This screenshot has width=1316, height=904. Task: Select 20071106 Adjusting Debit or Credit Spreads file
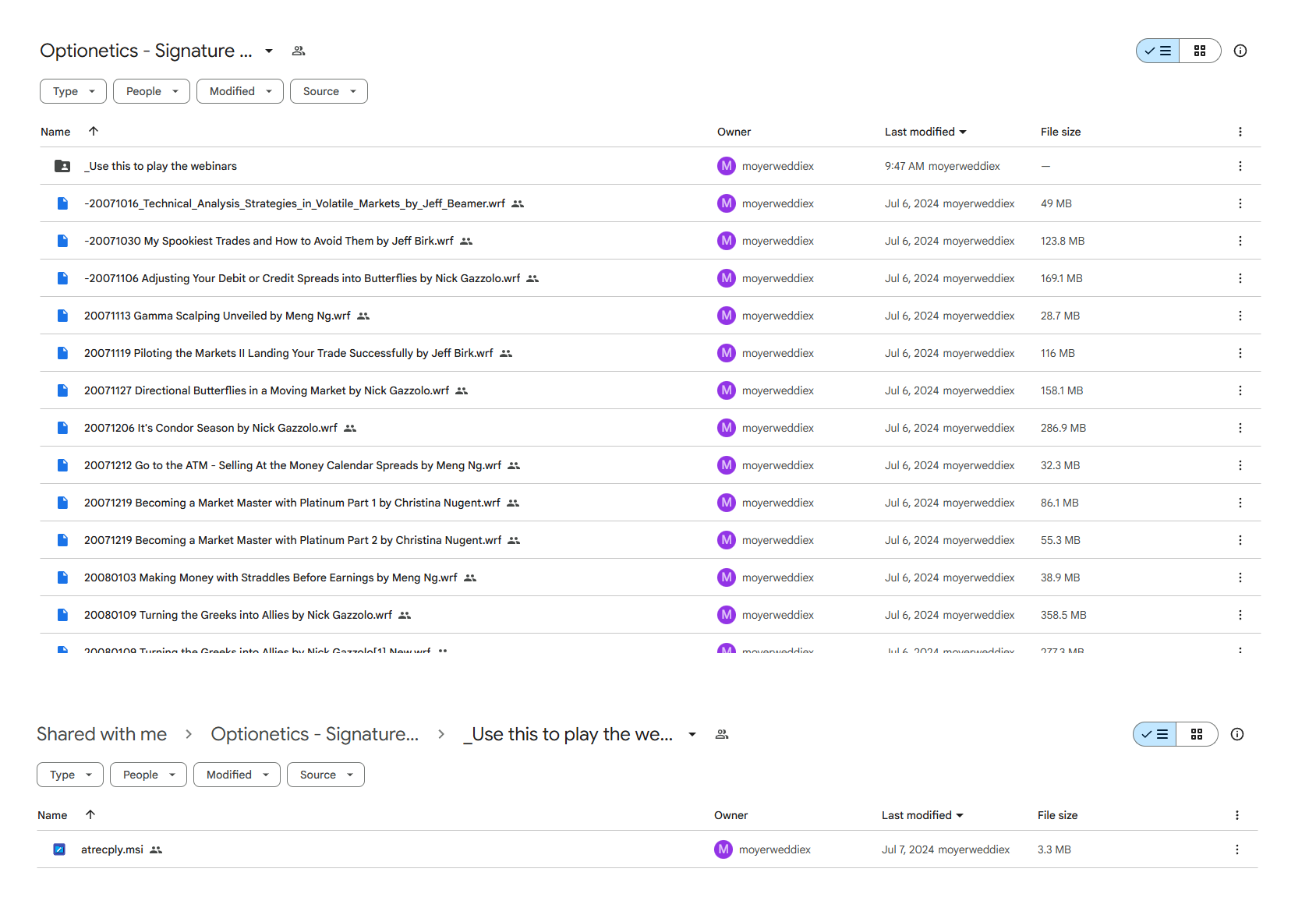click(650, 278)
